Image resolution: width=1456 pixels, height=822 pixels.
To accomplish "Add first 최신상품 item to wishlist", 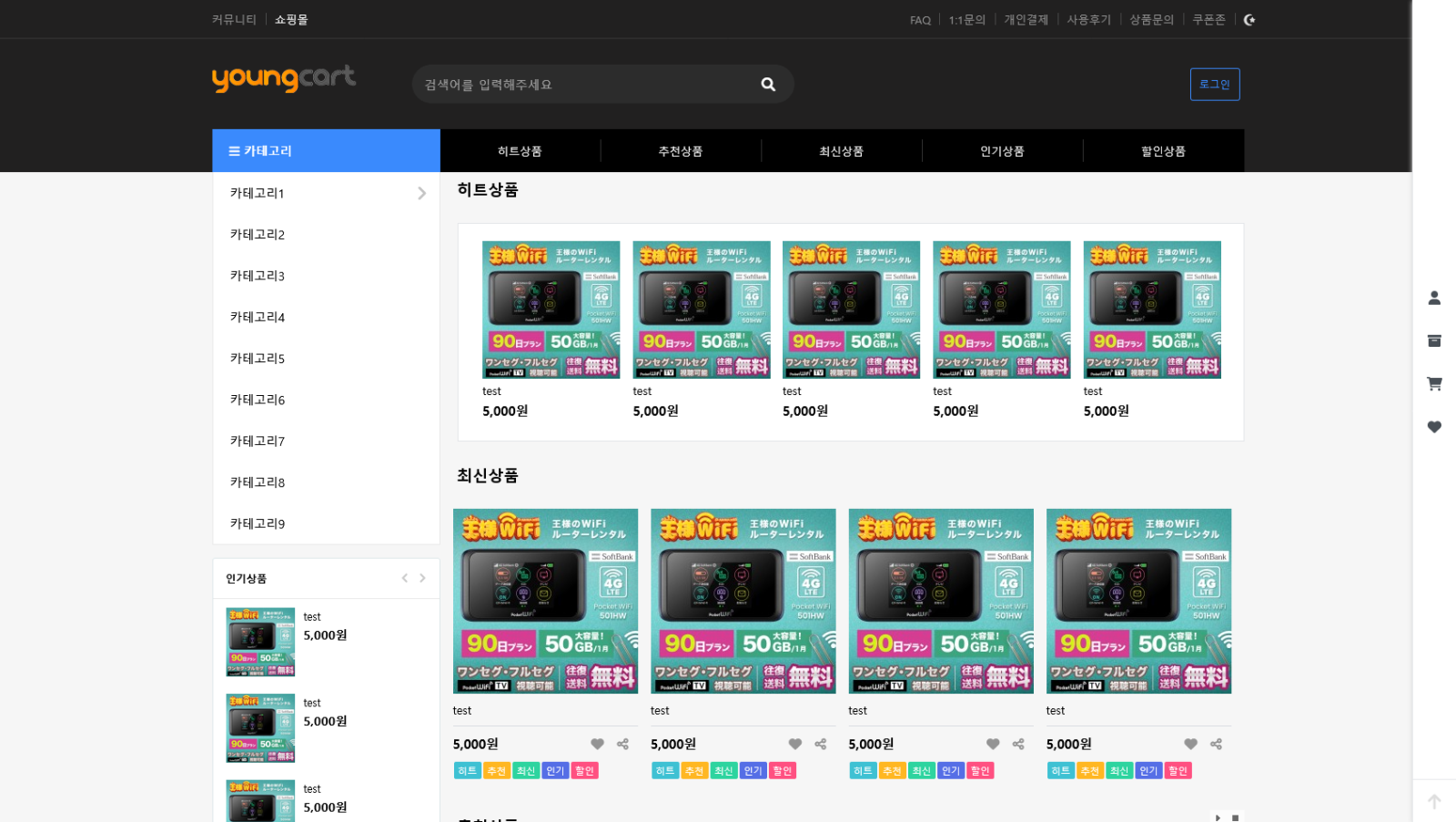I will pyautogui.click(x=597, y=744).
